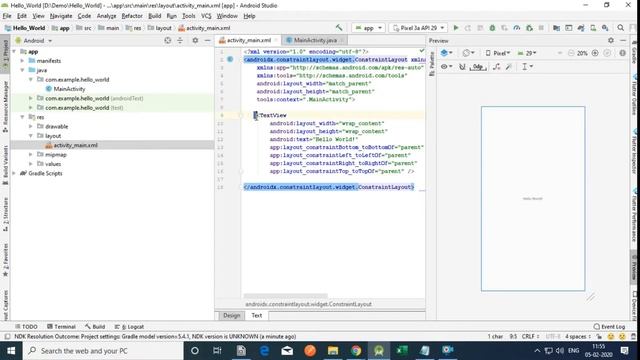The width and height of the screenshot is (640, 360).
Task: Expand the drawable folder
Action: coord(31,127)
